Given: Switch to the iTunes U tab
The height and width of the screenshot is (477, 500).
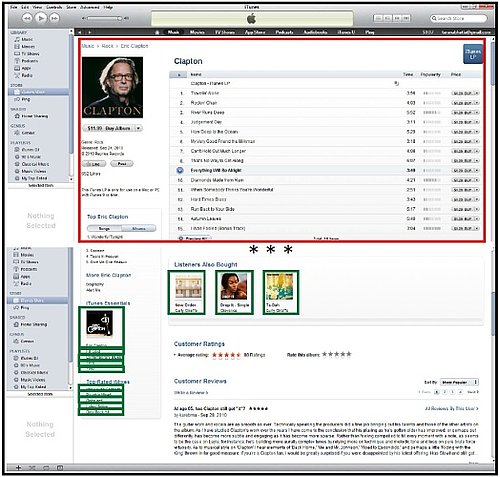Looking at the screenshot, I should (346, 32).
